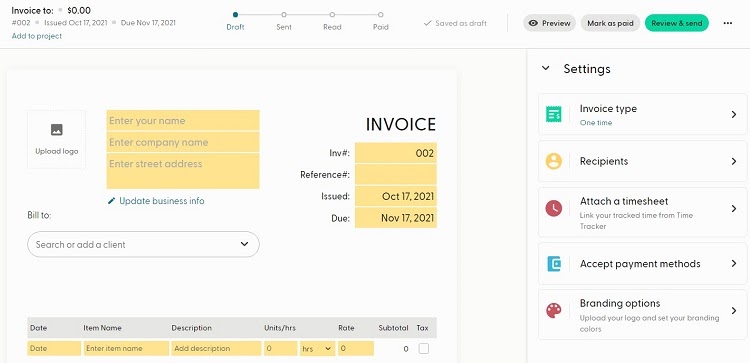750x363 pixels.
Task: Click the Enter item name field
Action: [x=126, y=349]
